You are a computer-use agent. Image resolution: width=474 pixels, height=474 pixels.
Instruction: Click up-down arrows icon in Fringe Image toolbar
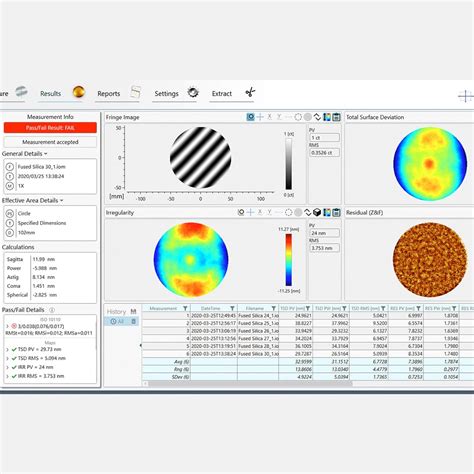(x=317, y=117)
